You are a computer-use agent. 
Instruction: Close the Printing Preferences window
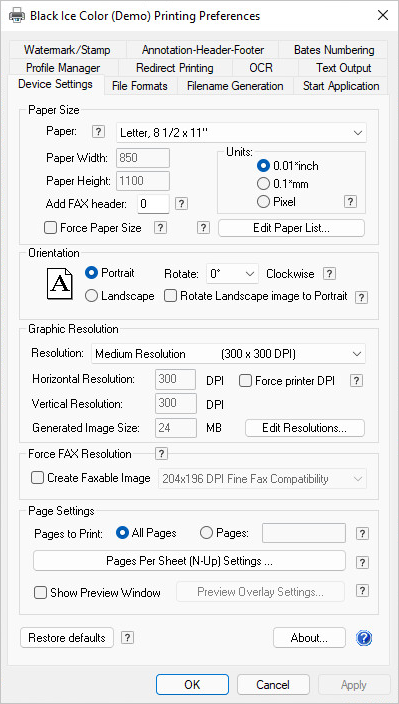(383, 16)
